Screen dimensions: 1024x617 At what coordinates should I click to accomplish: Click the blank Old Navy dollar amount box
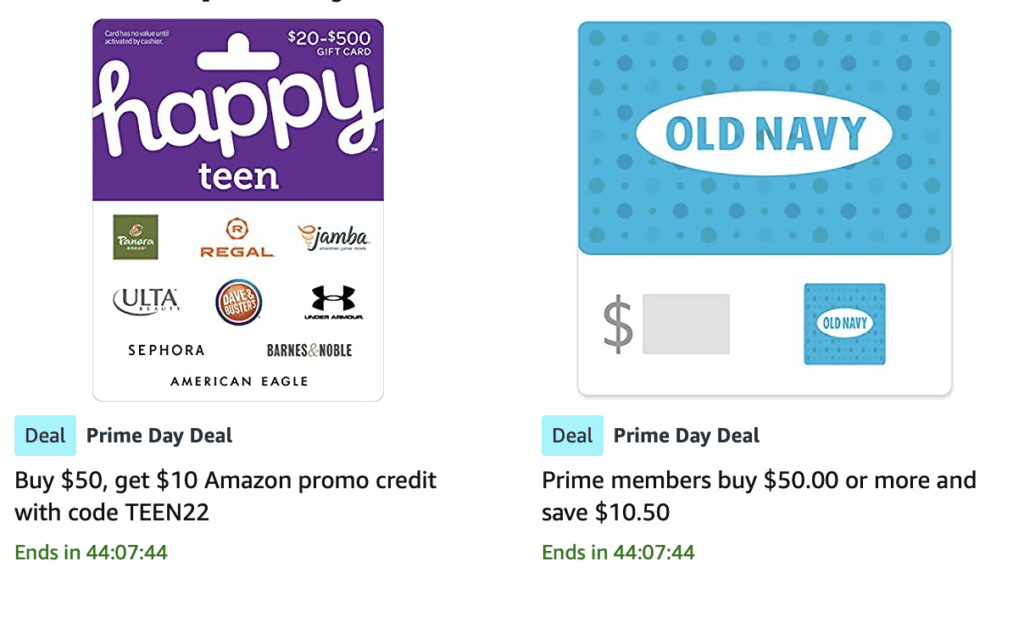[x=686, y=324]
